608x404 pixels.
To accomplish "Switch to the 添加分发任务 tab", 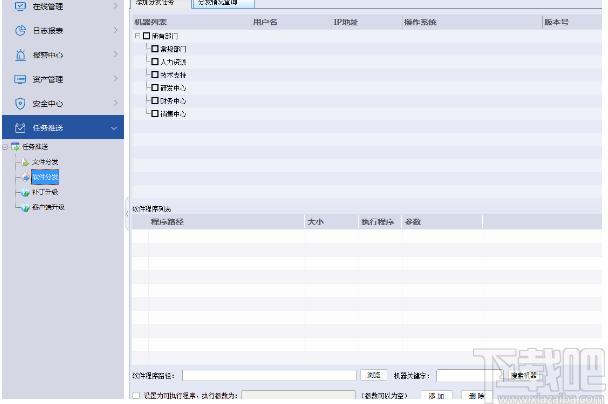I will (160, 3).
